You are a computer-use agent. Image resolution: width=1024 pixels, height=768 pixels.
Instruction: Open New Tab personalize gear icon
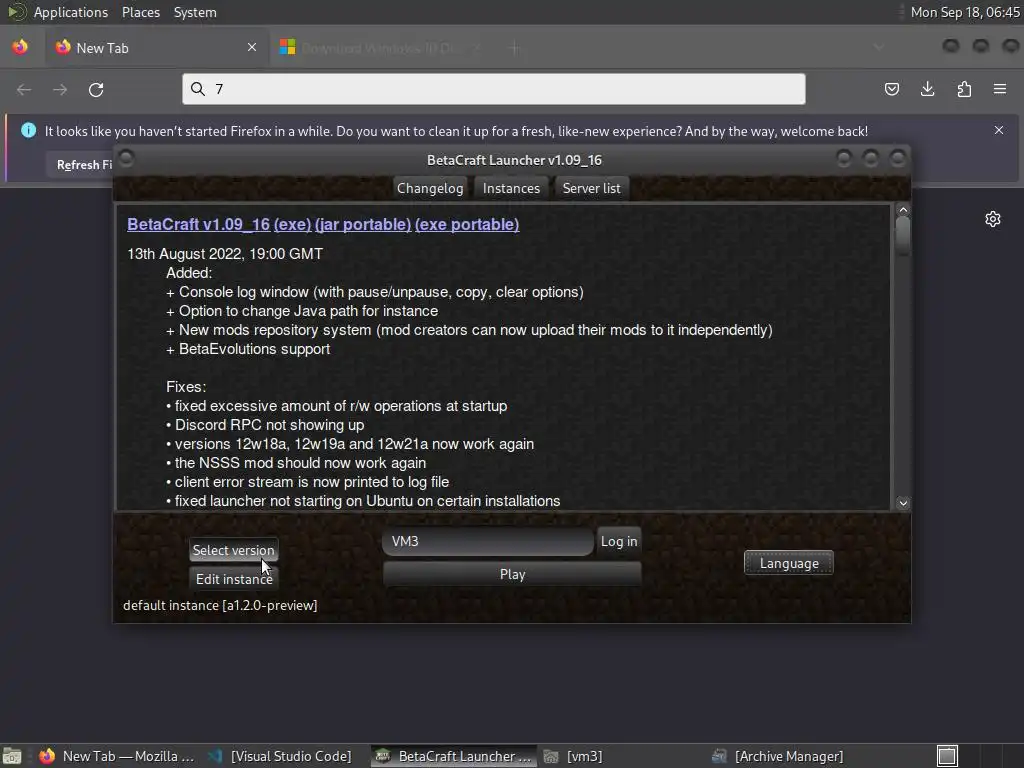[993, 219]
